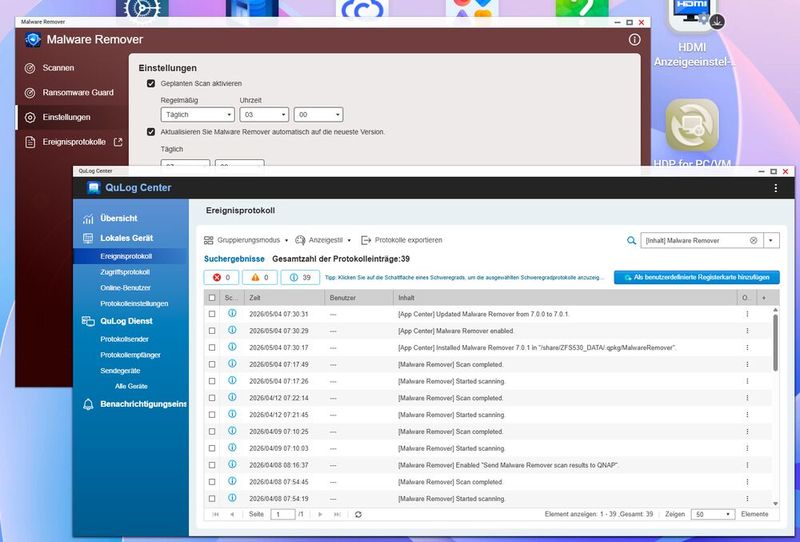Open Protokolleinstellungen in QuLog sidebar
800x542 pixels.
(x=134, y=303)
